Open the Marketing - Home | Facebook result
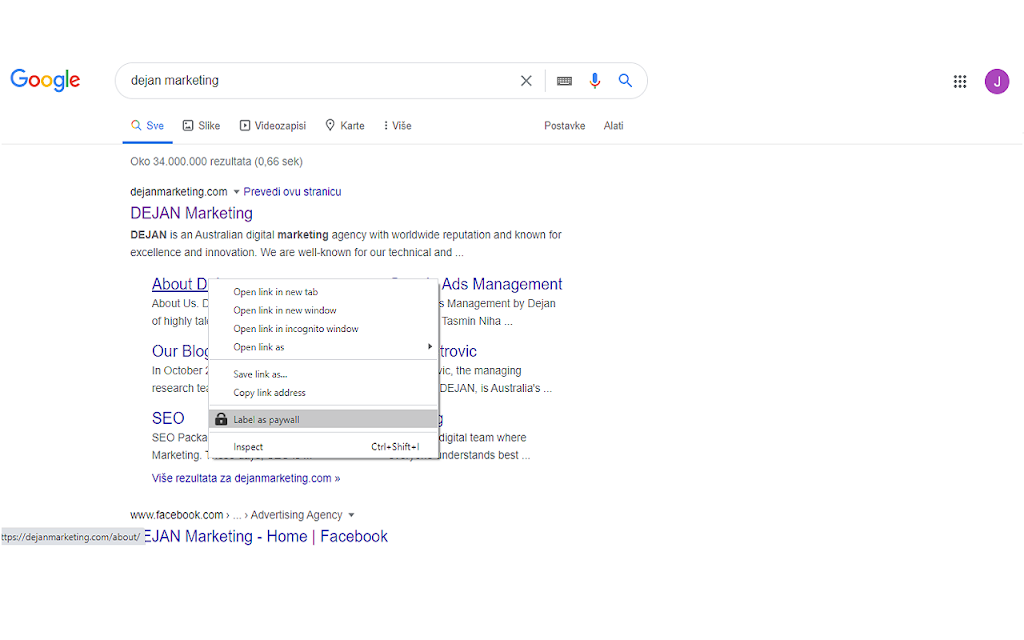Screen dimensions: 1024x640 [x=266, y=536]
